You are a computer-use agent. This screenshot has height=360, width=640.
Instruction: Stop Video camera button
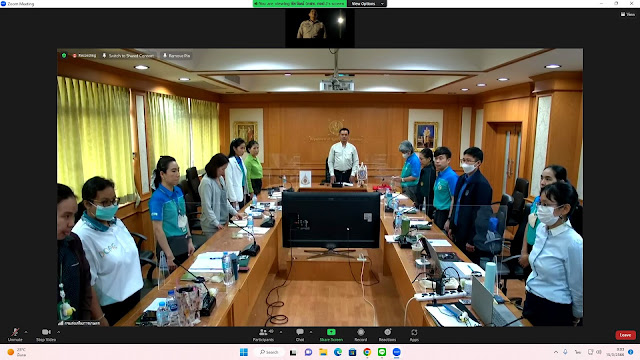tap(46, 334)
